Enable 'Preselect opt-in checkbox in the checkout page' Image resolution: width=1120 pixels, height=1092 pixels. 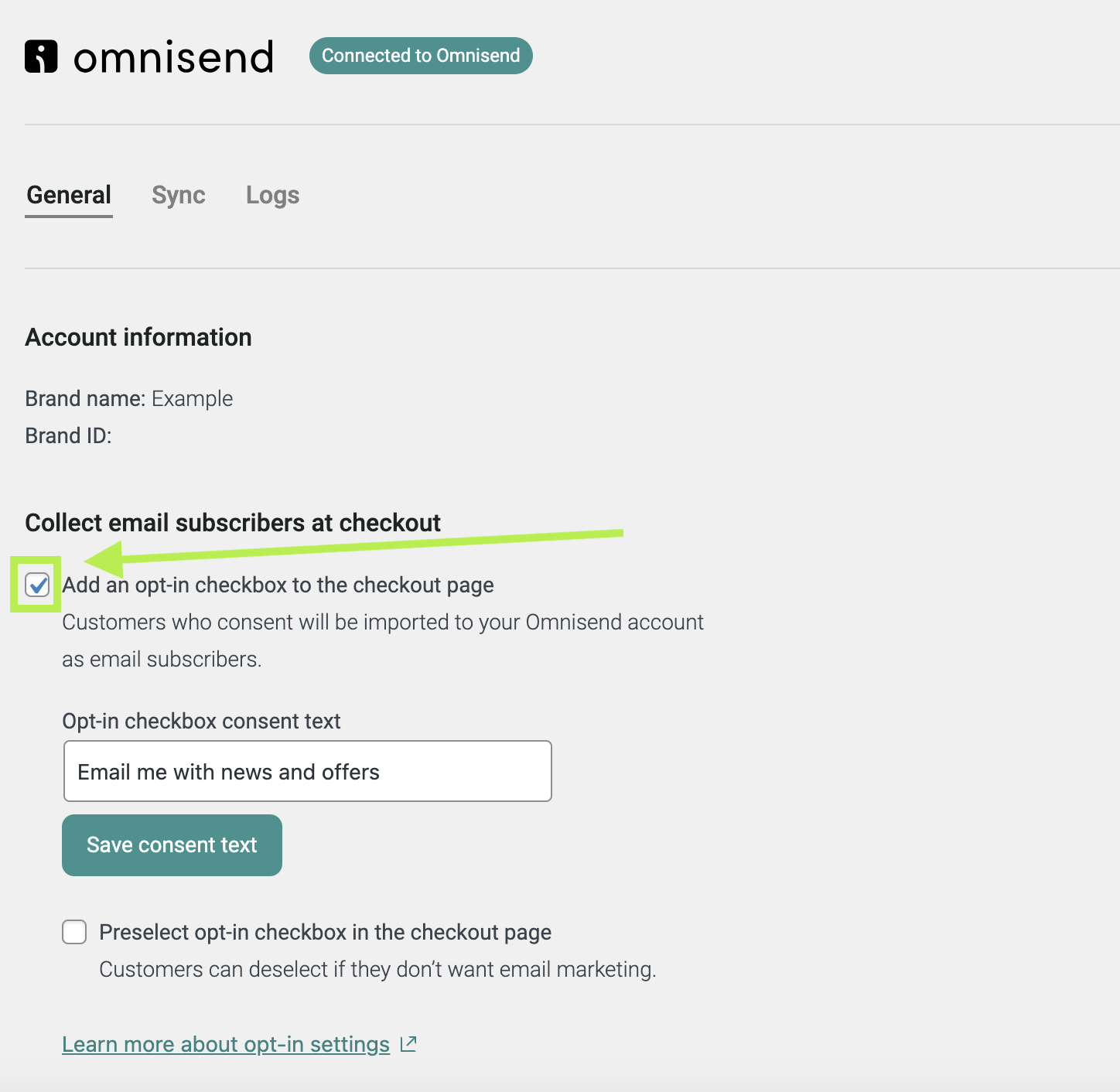pyautogui.click(x=74, y=932)
